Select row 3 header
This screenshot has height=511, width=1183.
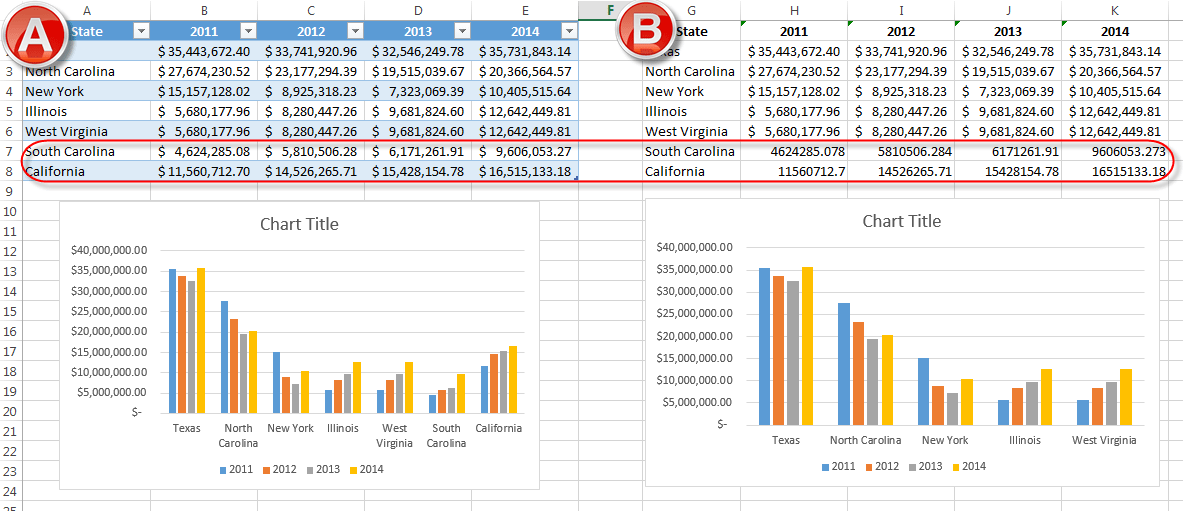click(x=11, y=72)
